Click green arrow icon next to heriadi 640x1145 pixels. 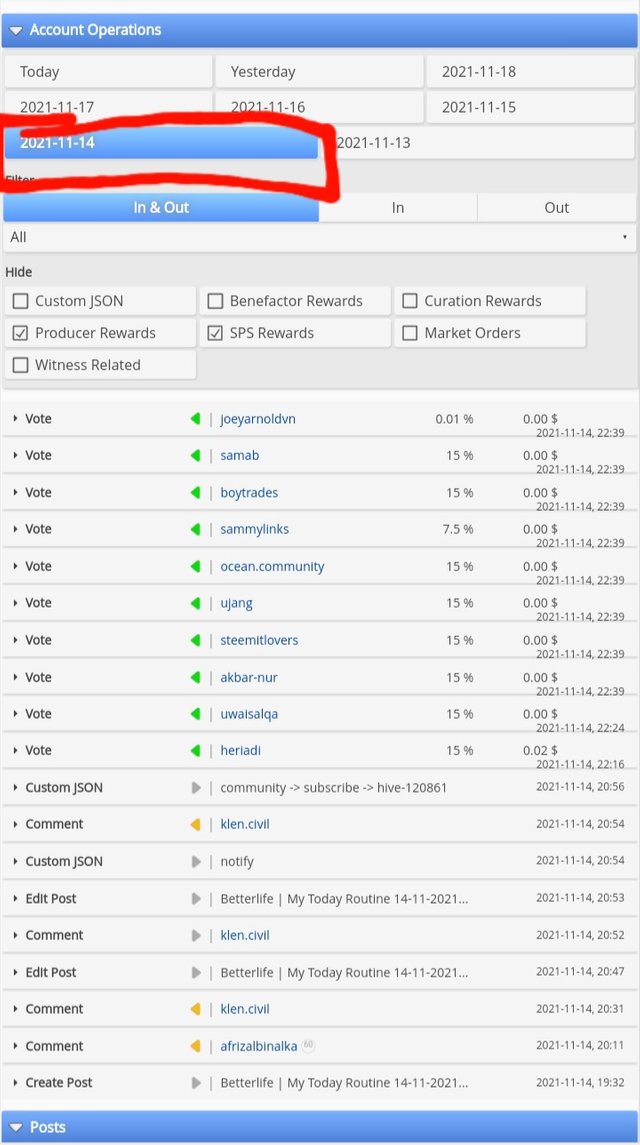[x=196, y=751]
